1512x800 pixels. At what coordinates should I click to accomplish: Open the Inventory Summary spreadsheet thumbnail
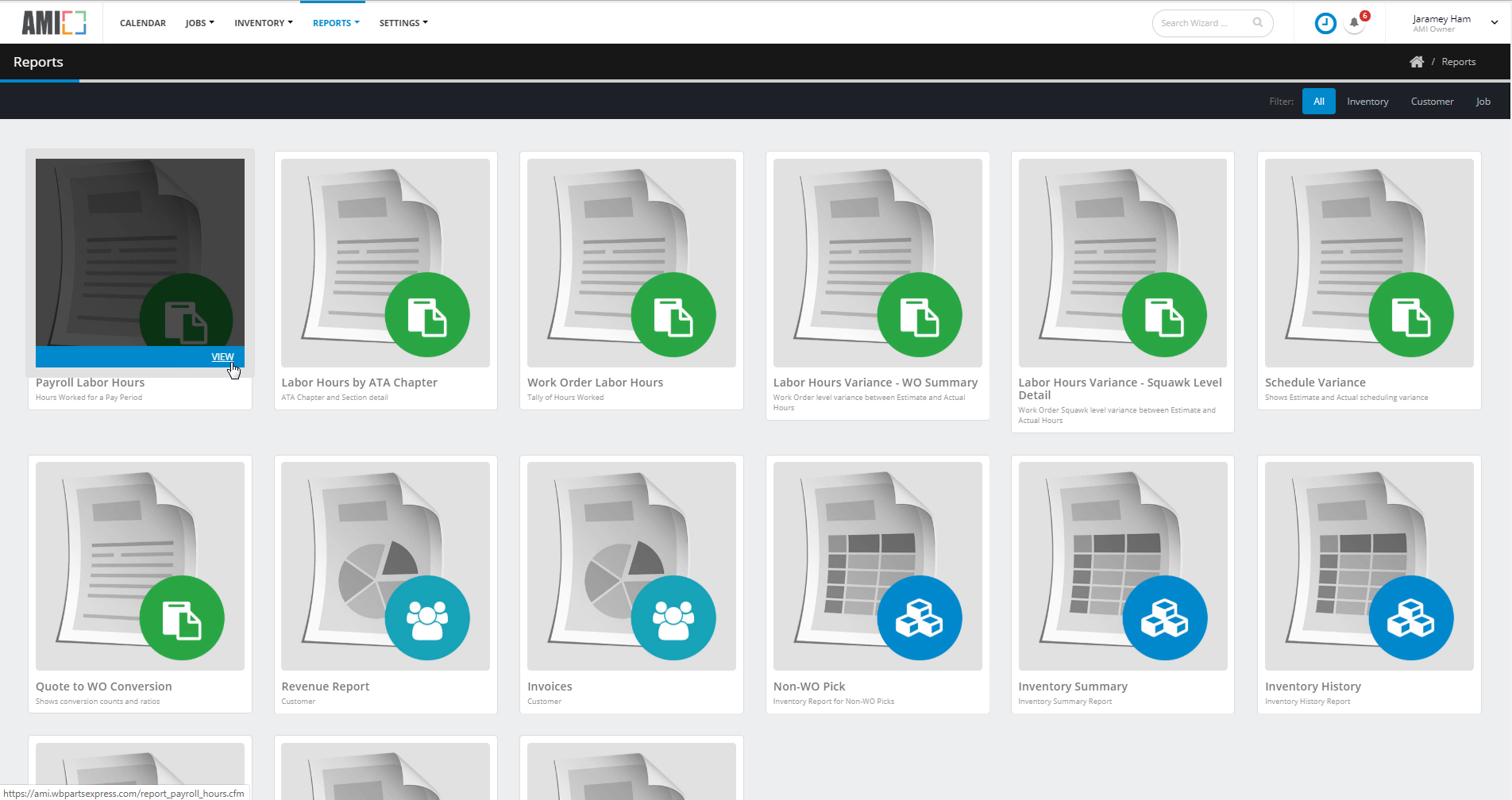[x=1123, y=566]
